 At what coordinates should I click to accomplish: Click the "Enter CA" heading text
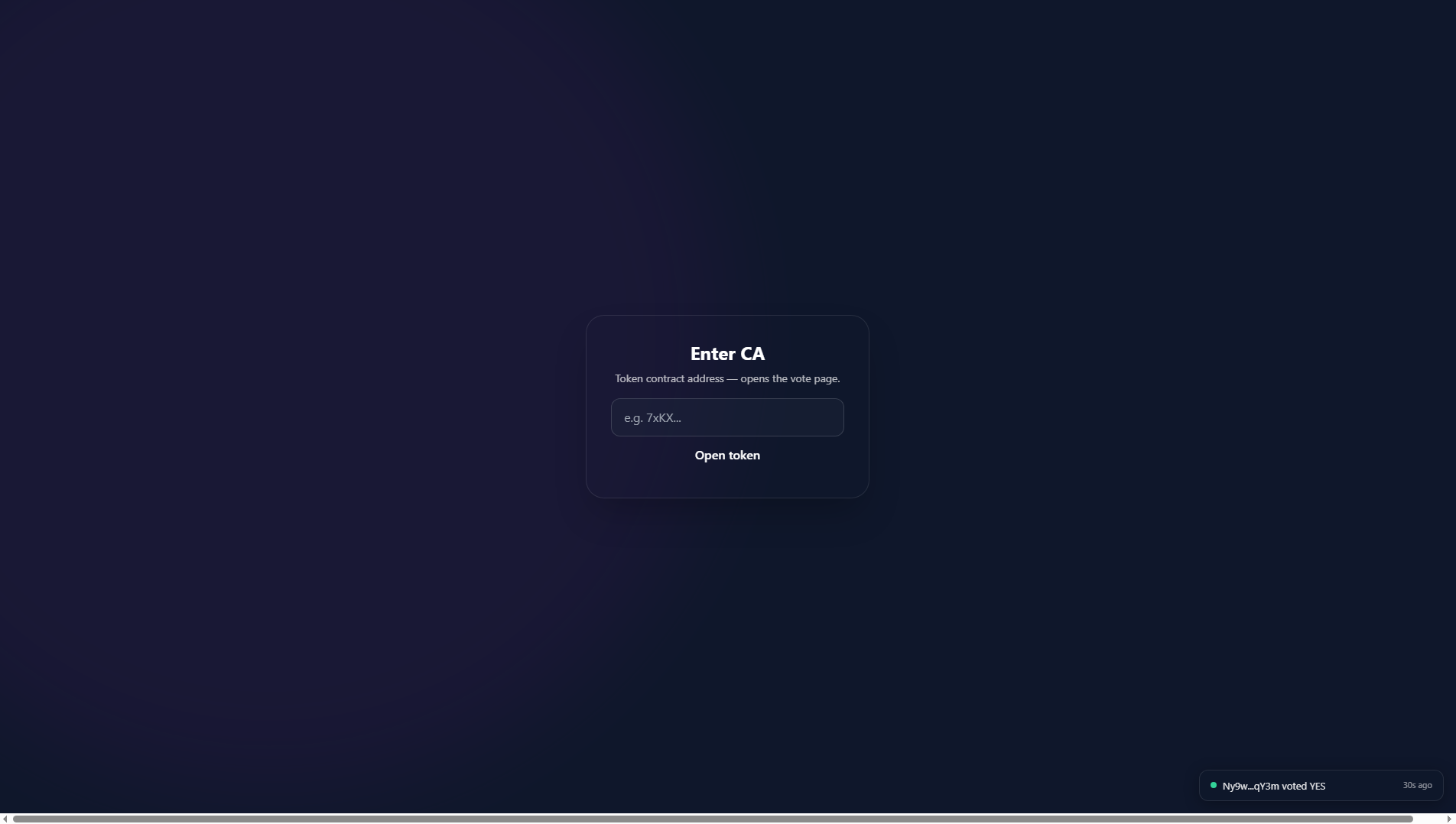[727, 354]
